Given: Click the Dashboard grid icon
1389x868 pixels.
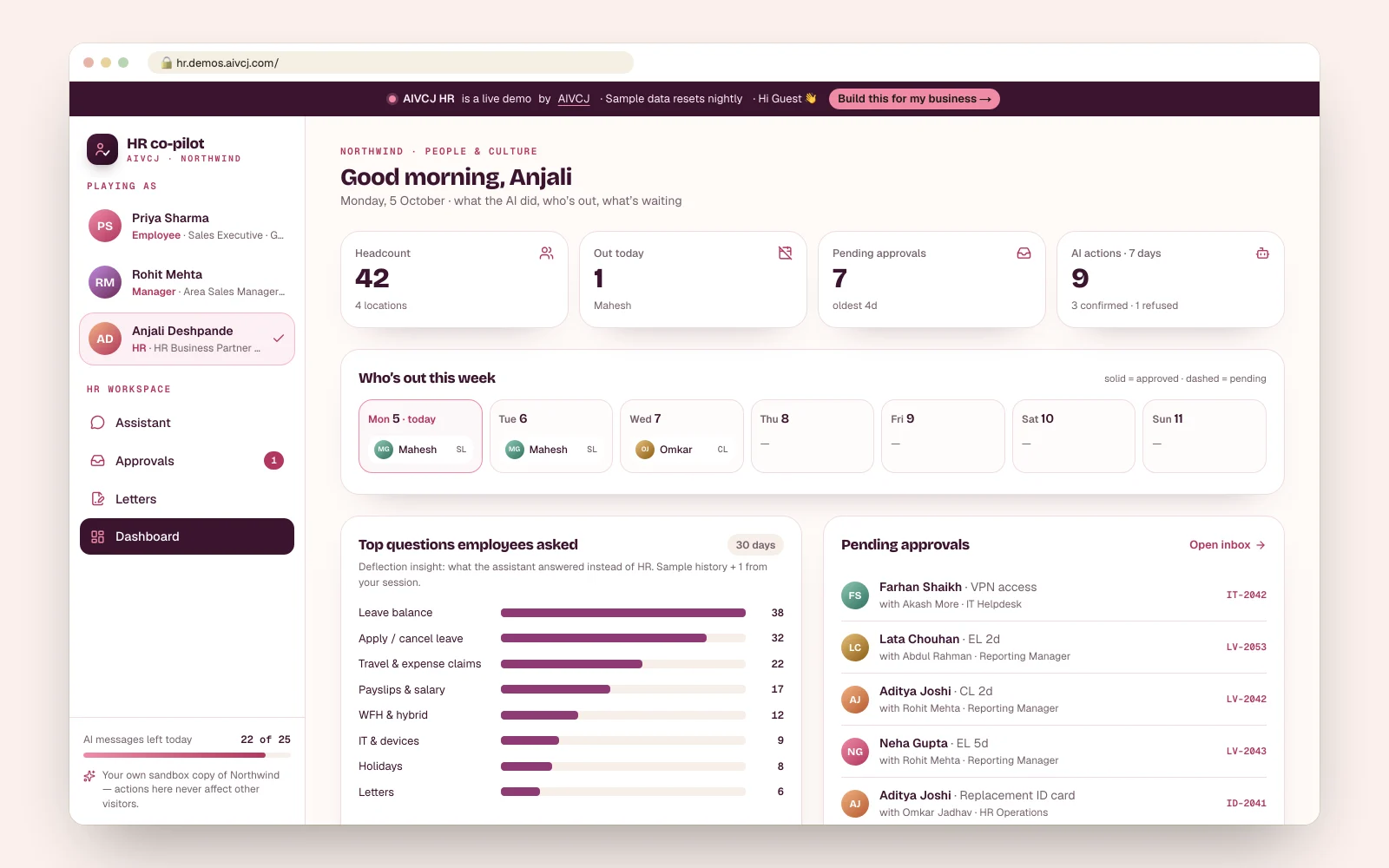Looking at the screenshot, I should point(97,536).
